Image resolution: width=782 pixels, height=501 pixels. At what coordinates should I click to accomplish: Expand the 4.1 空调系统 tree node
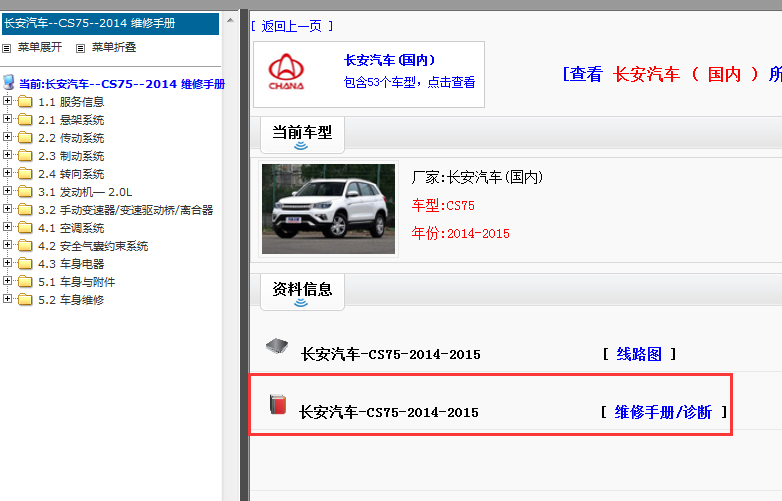7,227
